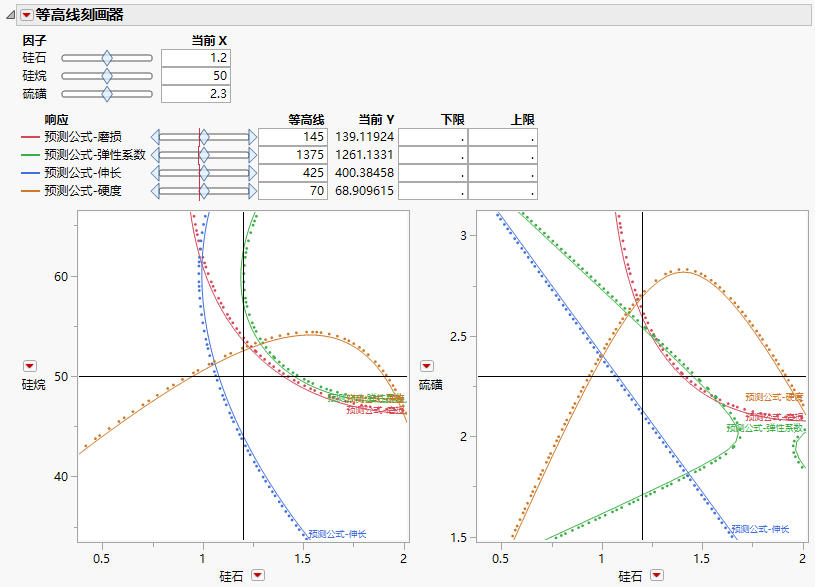Click the 硅烷 factor slider

pyautogui.click(x=107, y=76)
